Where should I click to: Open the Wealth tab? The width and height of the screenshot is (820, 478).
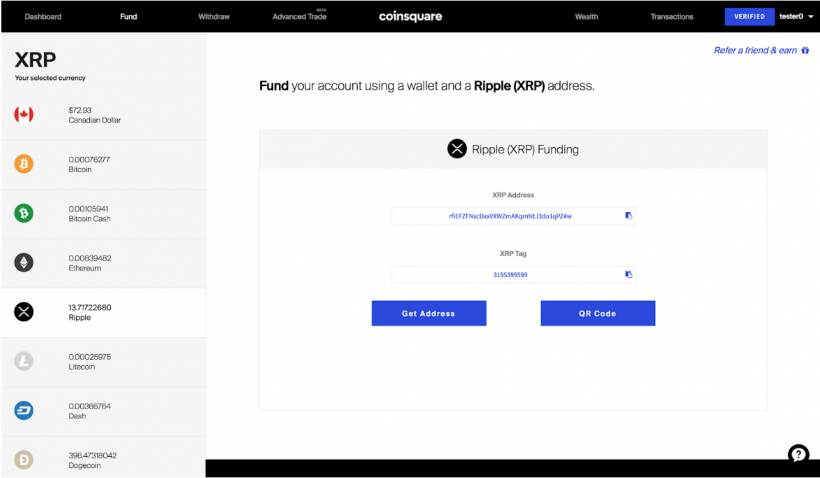click(x=587, y=17)
